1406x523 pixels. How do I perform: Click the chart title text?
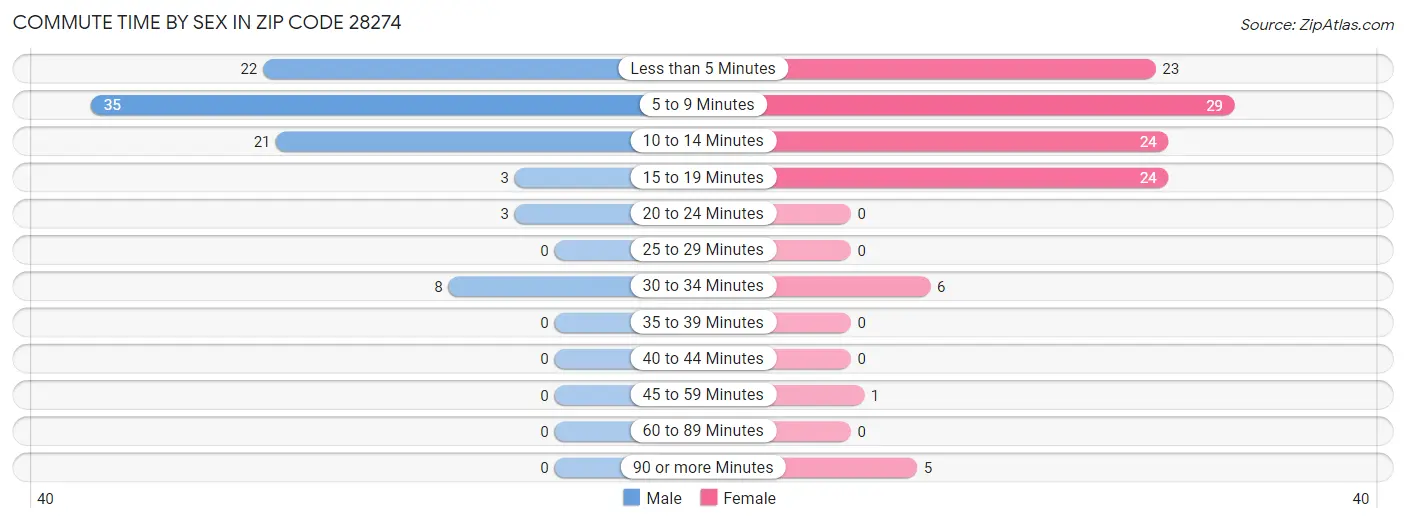(x=207, y=22)
